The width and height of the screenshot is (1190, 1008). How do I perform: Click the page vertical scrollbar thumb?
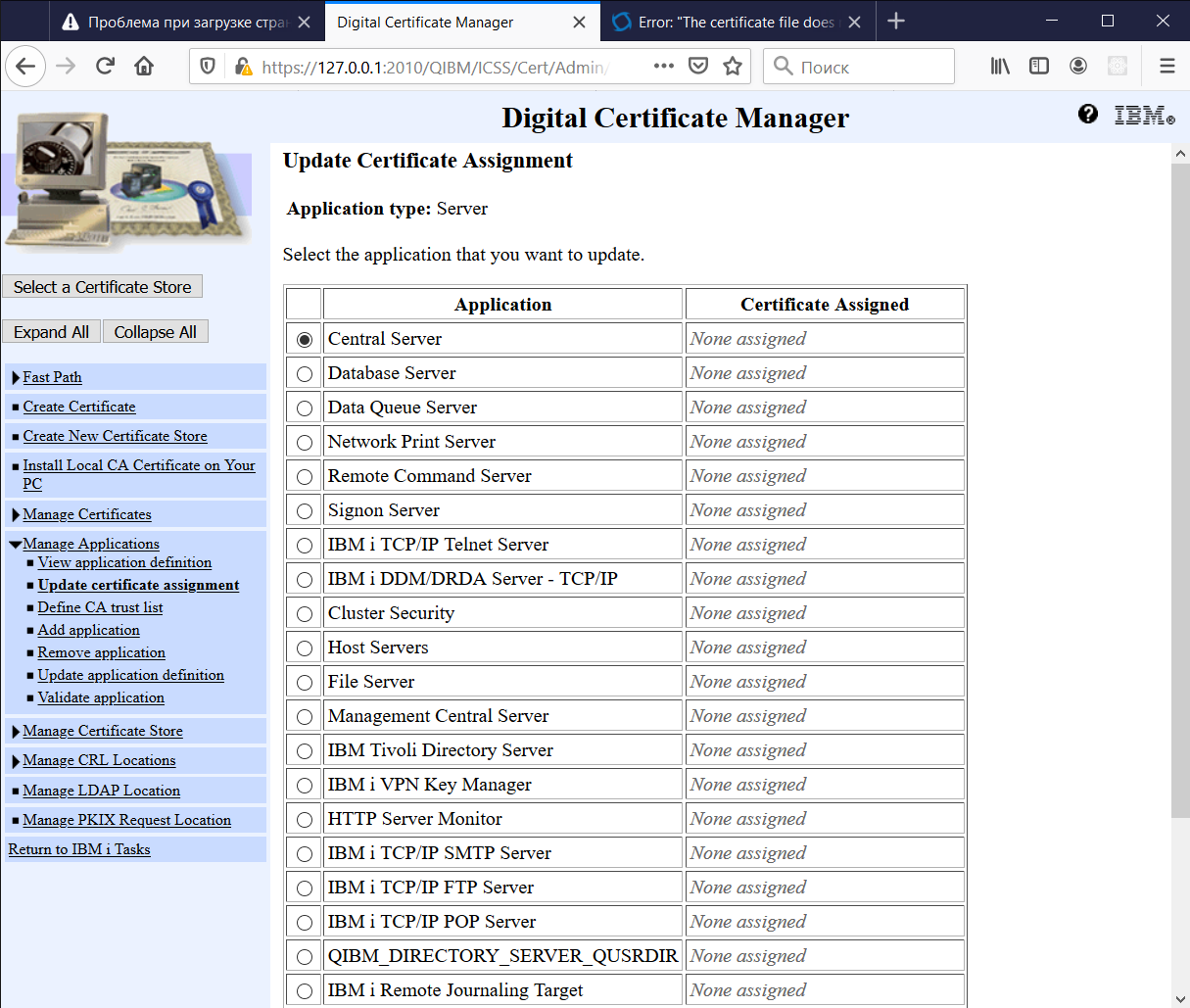pyautogui.click(x=1180, y=490)
